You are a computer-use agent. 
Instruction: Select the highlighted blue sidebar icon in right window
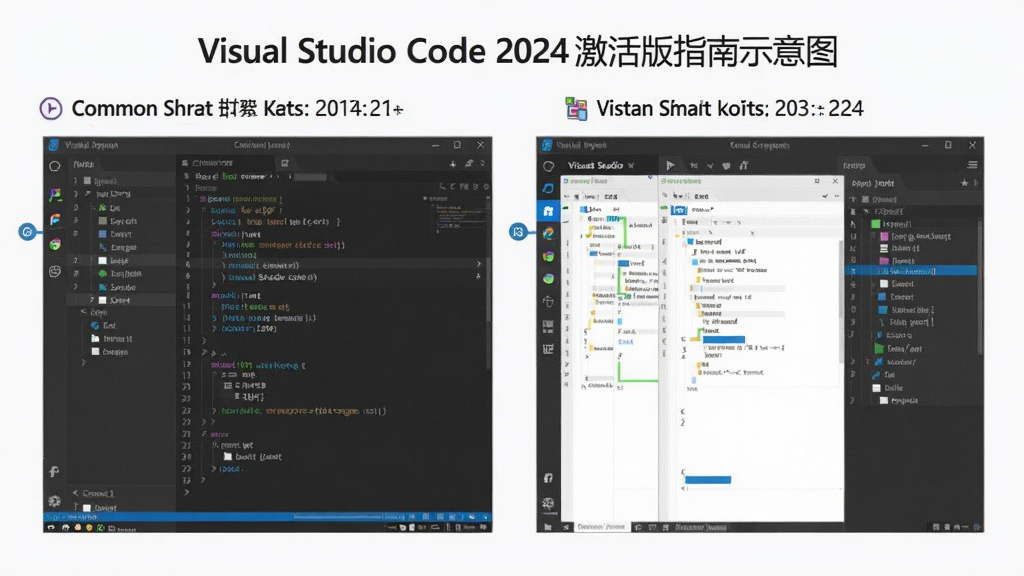point(549,211)
